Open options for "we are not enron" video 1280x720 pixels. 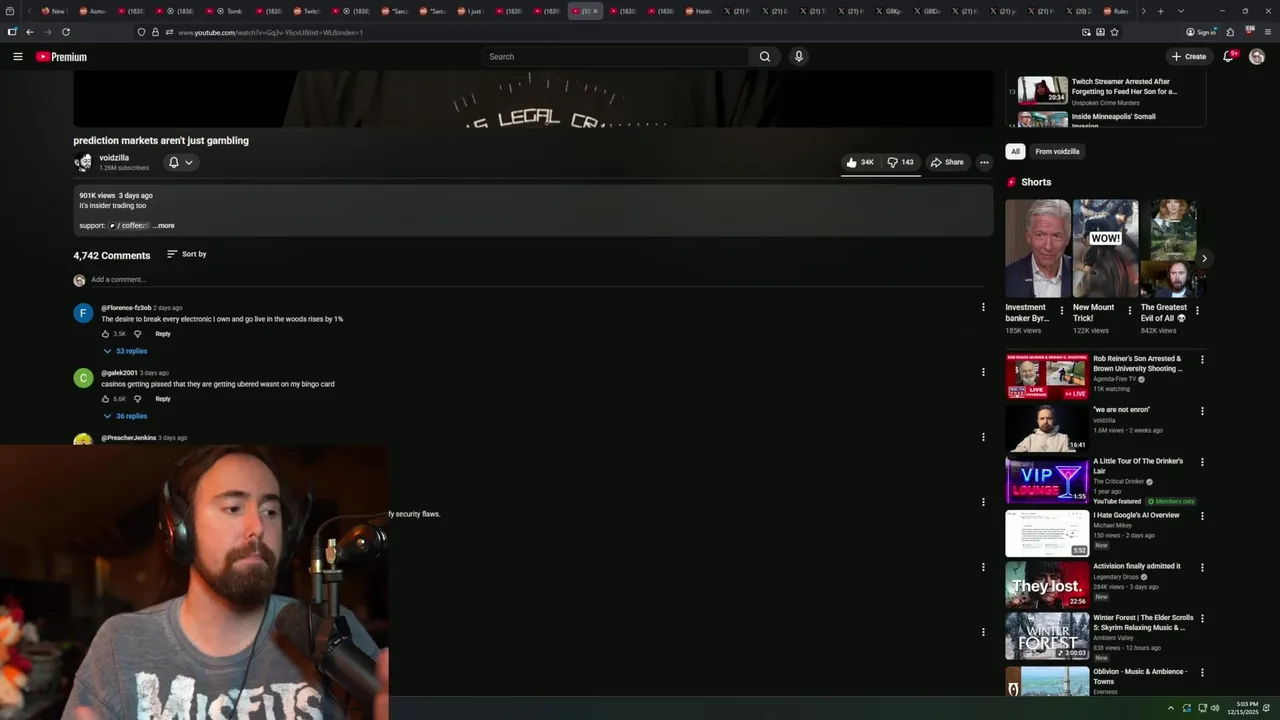pyautogui.click(x=1202, y=411)
